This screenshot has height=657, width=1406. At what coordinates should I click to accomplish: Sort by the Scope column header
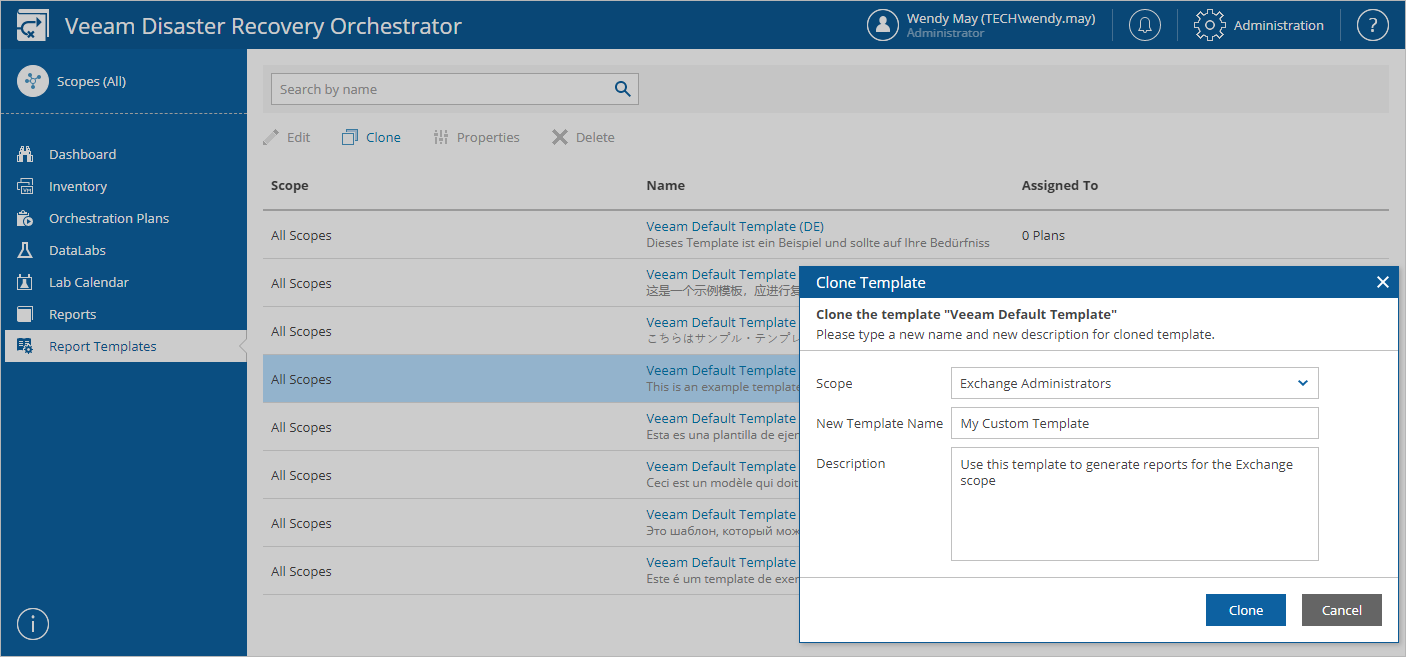pyautogui.click(x=290, y=185)
